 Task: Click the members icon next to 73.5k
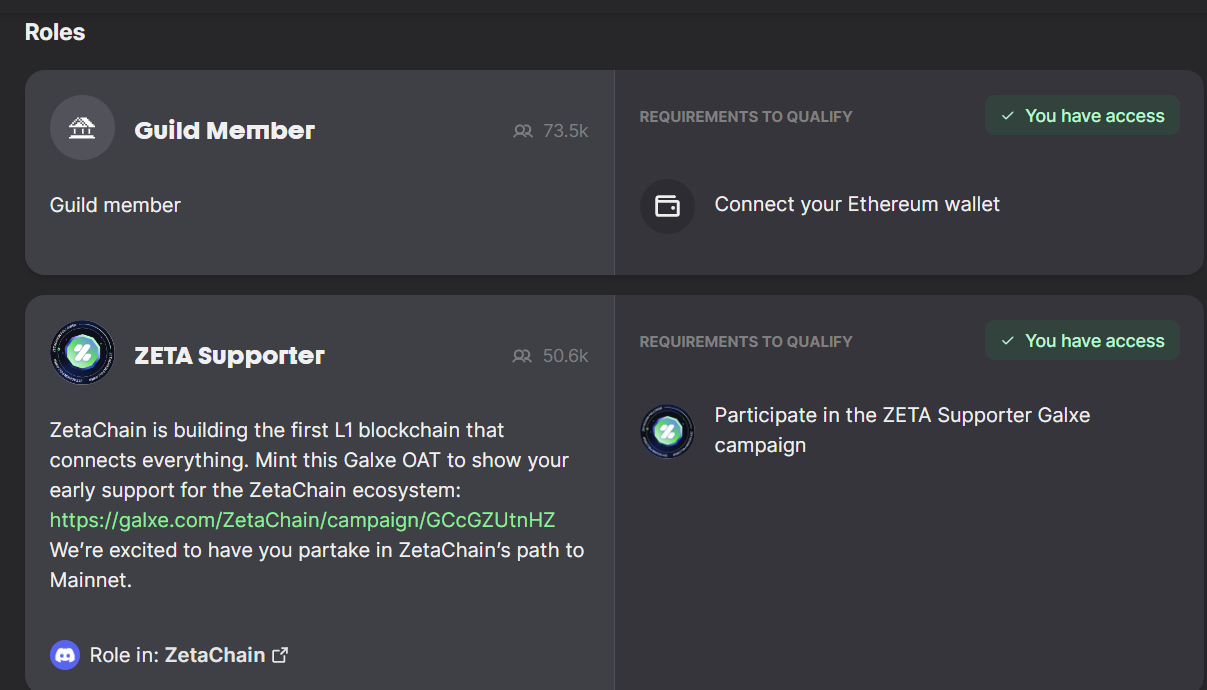click(523, 131)
